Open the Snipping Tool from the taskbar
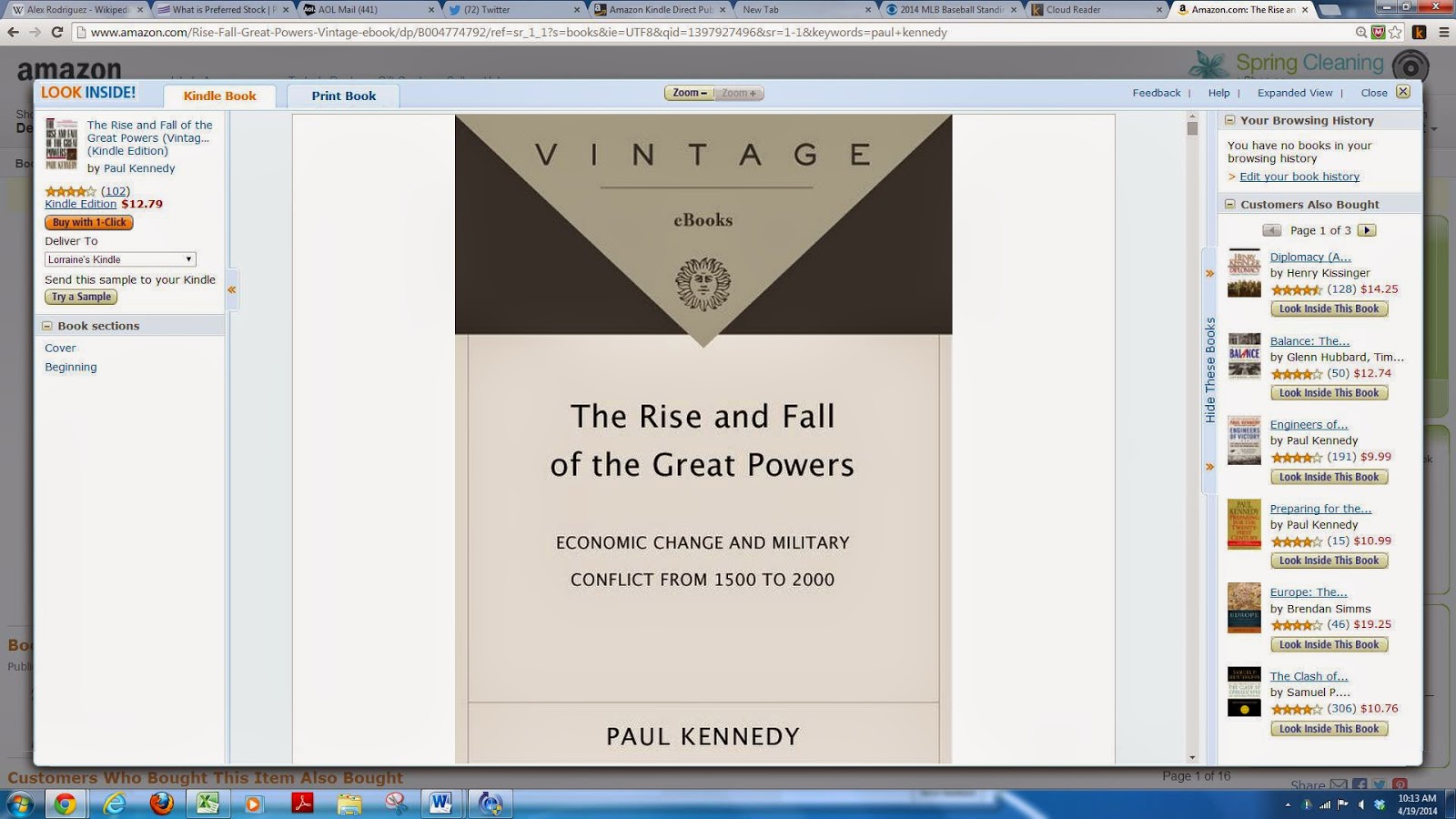 (x=396, y=804)
